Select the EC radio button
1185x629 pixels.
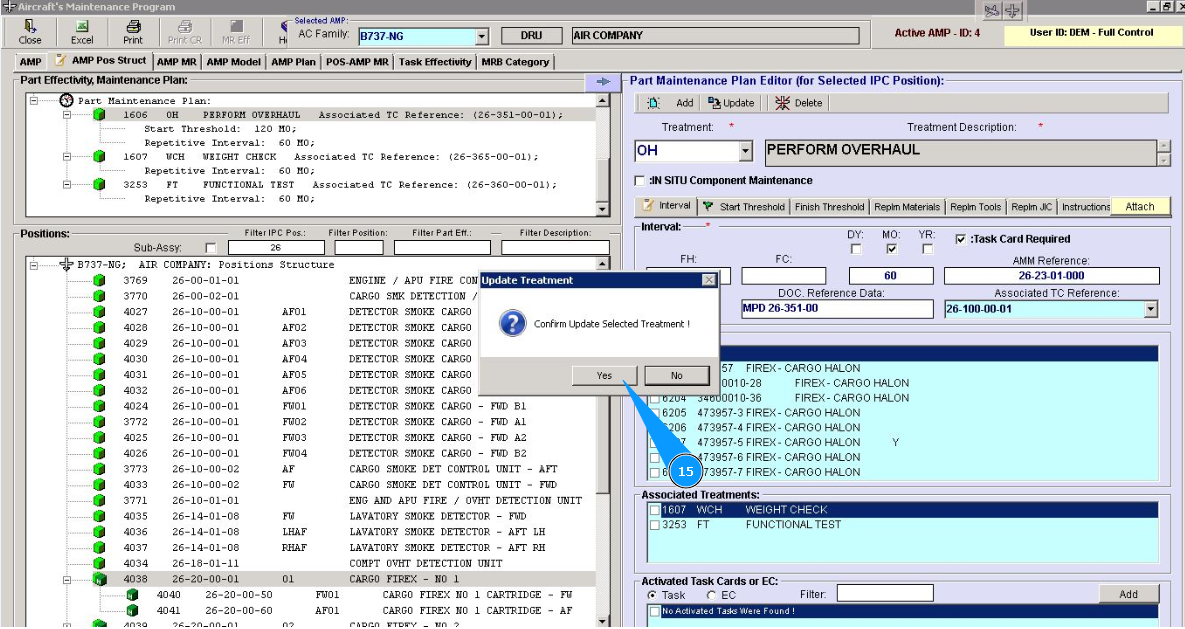pos(712,595)
